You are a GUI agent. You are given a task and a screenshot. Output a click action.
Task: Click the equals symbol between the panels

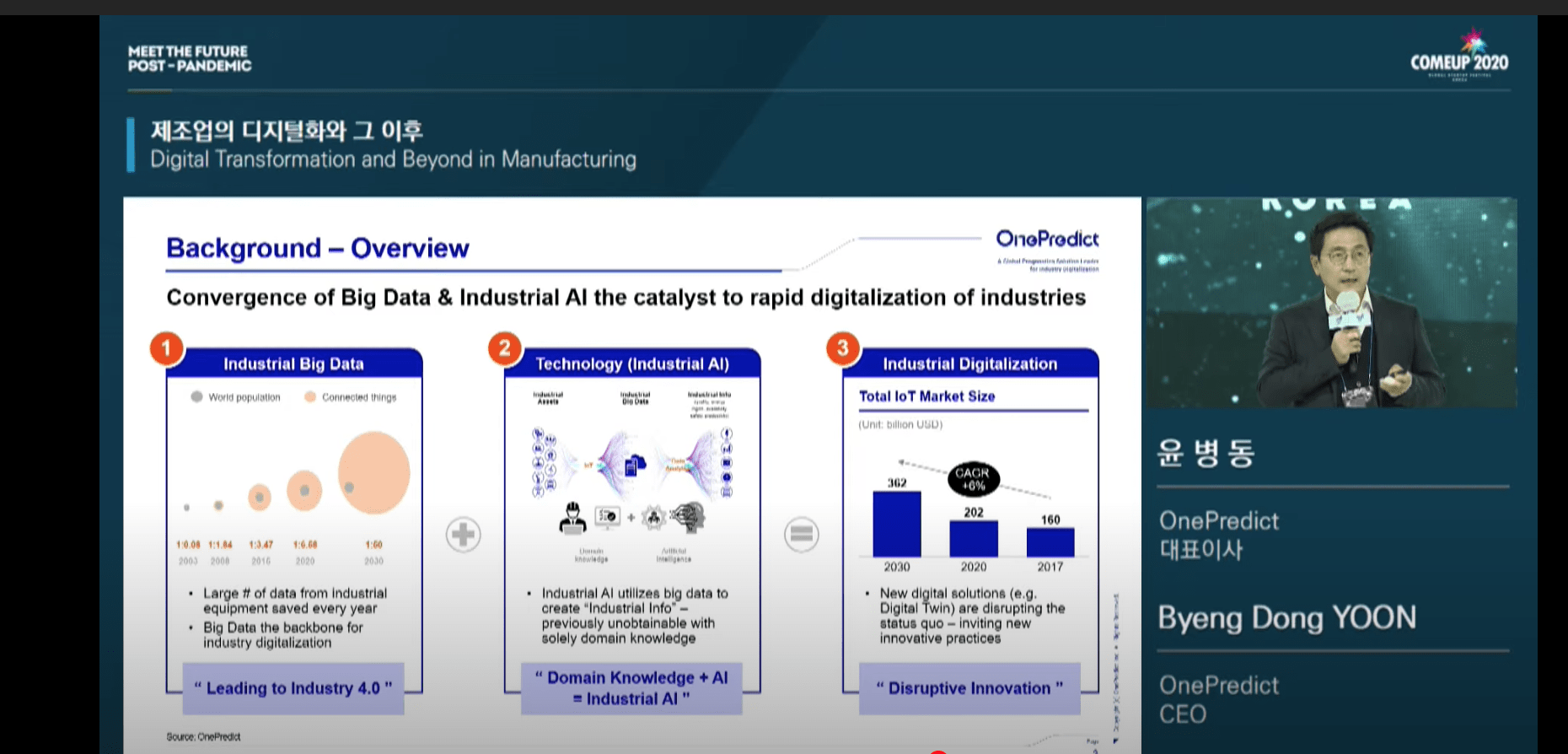[801, 534]
